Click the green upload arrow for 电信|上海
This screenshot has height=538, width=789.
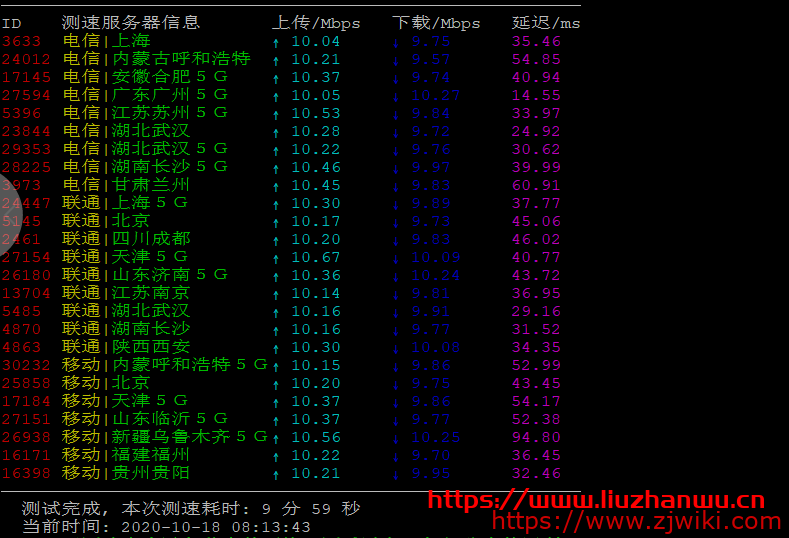coord(276,42)
